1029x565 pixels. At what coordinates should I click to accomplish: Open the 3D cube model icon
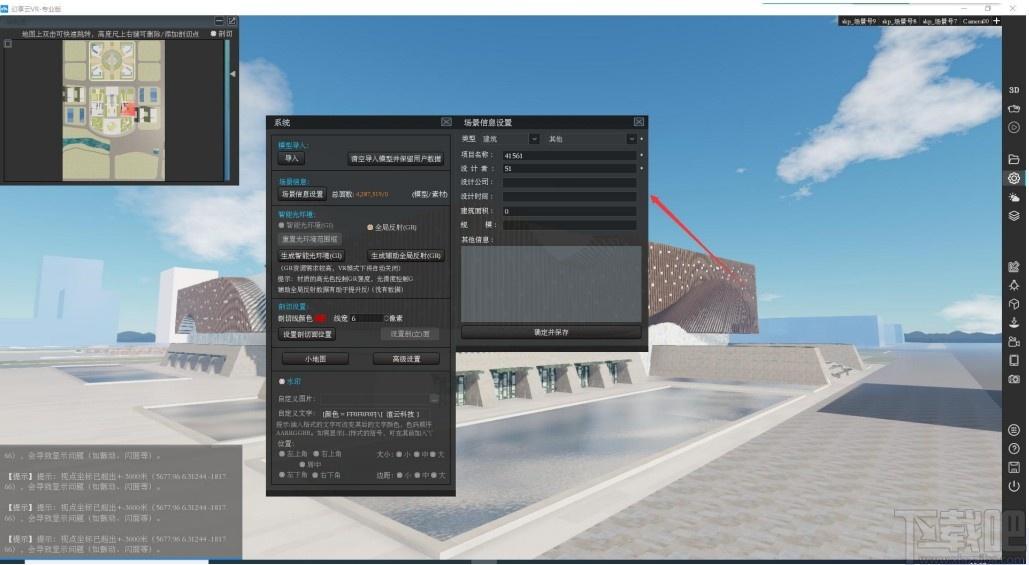click(1014, 304)
